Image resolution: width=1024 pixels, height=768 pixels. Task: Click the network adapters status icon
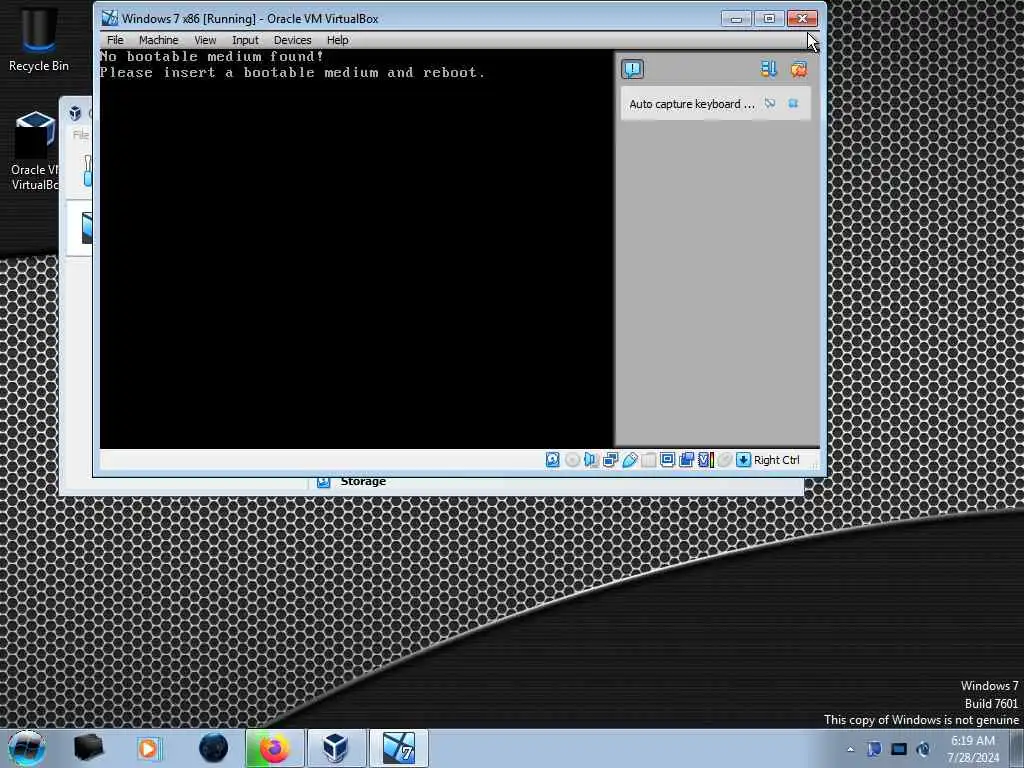(610, 460)
